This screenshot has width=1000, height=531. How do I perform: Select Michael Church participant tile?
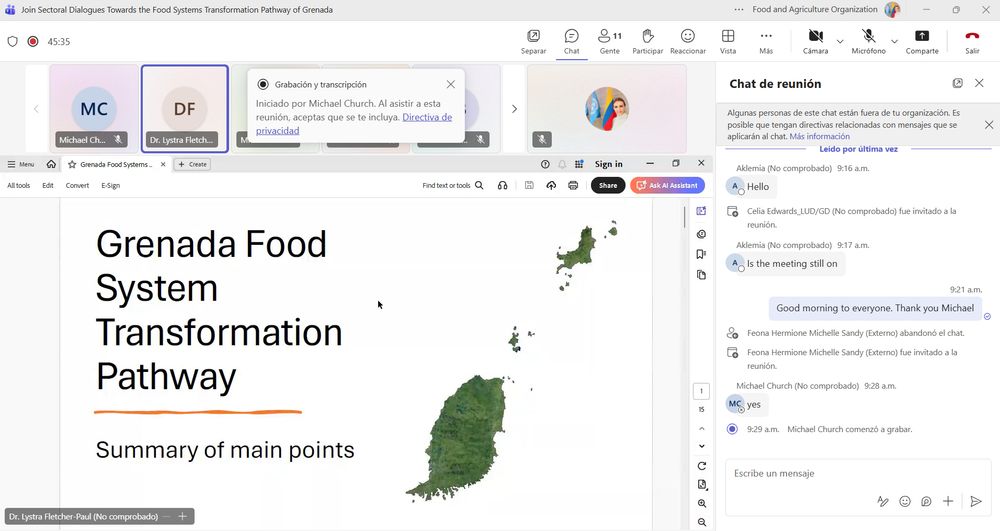(94, 108)
